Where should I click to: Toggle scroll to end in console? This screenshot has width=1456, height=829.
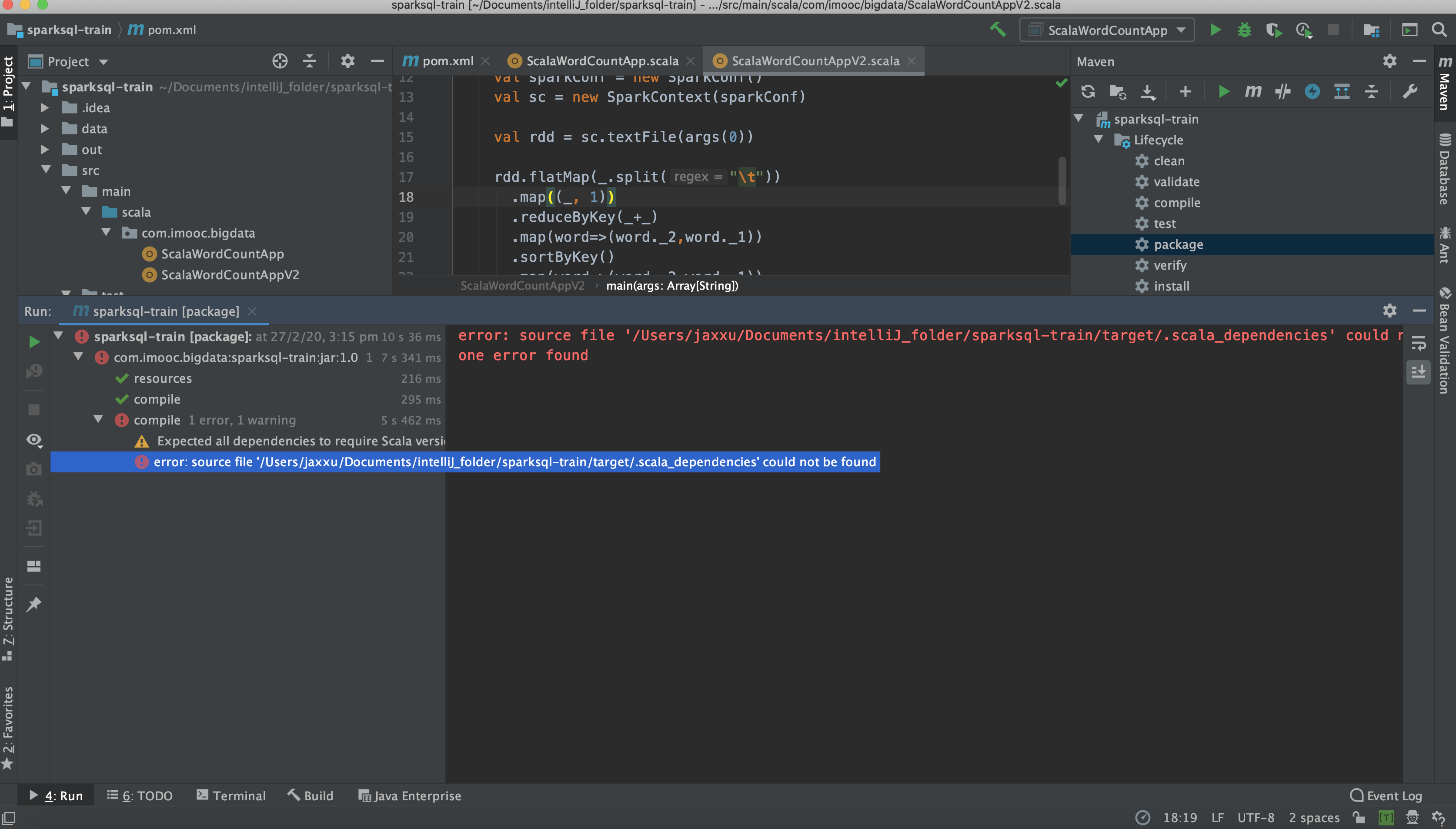point(1419,372)
